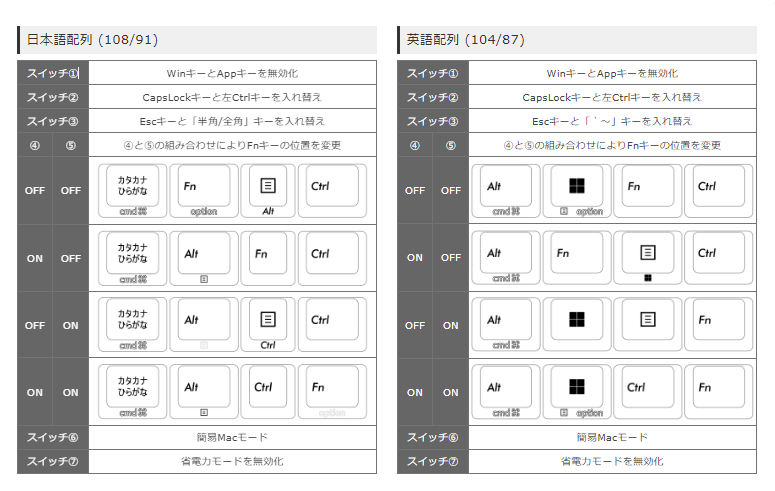
Task: Click the ④ column header in Japanese table
Action: [x=35, y=145]
